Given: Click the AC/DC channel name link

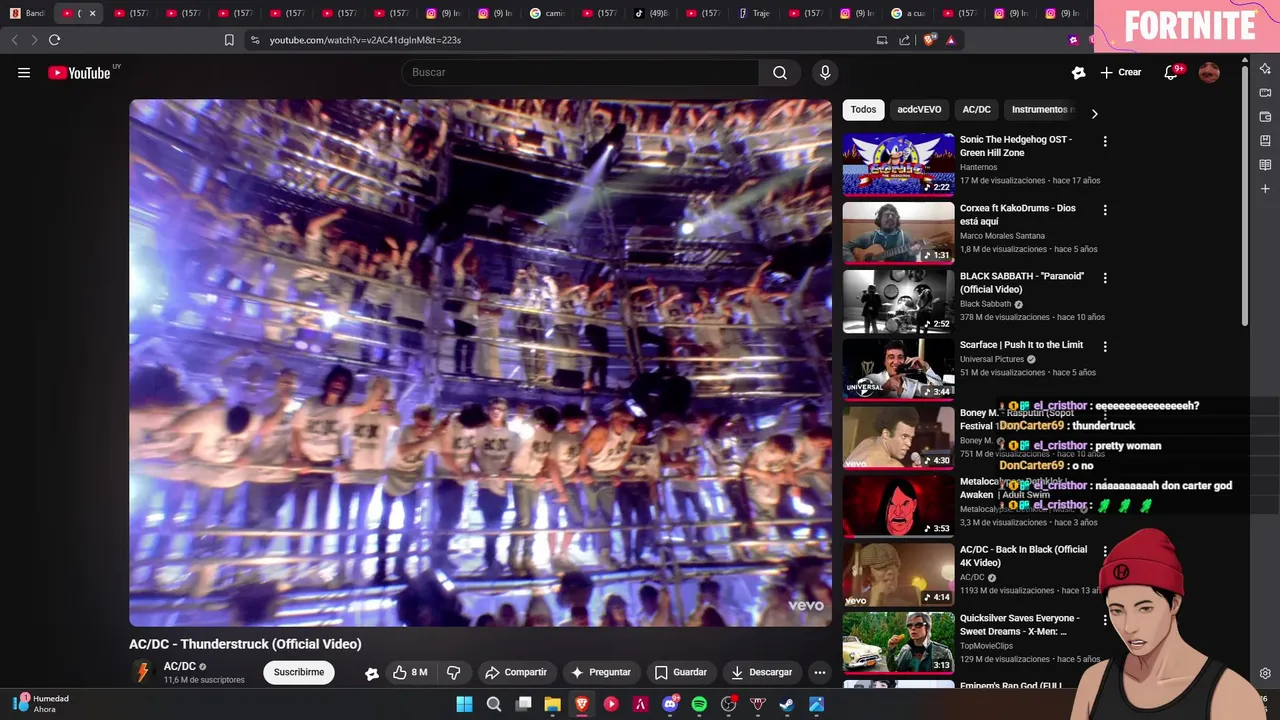Looking at the screenshot, I should tap(180, 666).
